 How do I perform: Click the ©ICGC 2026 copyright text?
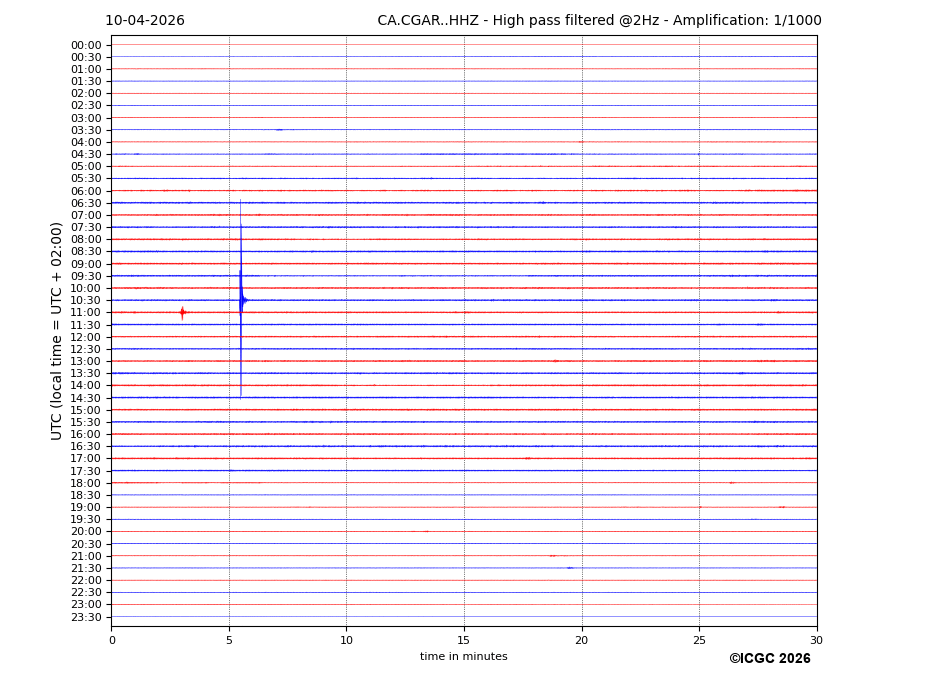tap(769, 659)
